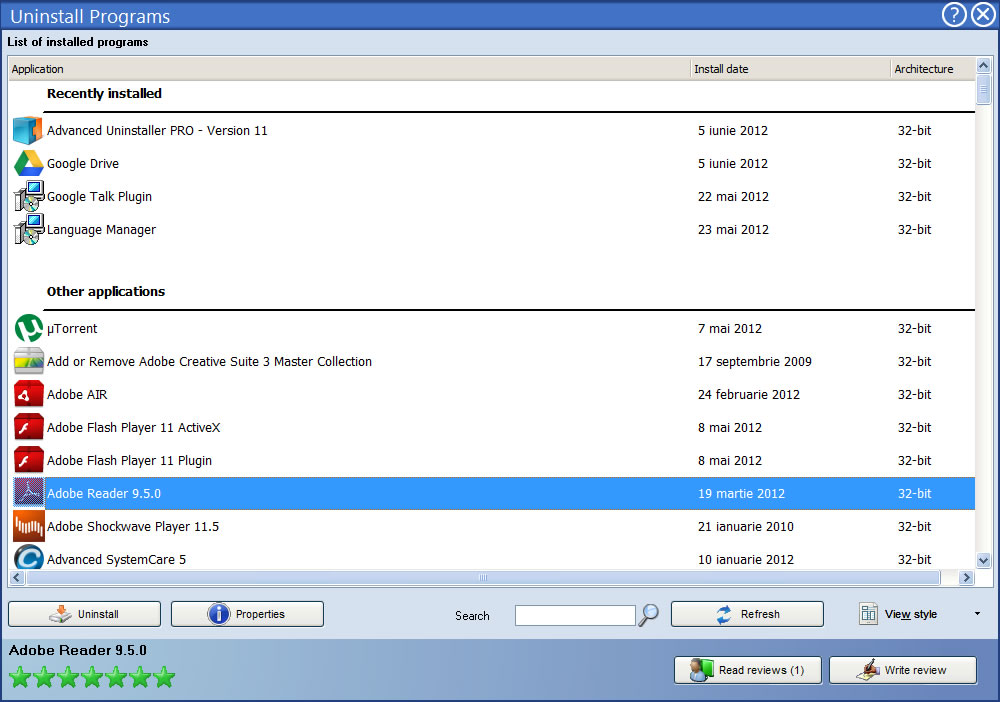This screenshot has height=702, width=1000.
Task: Select Advanced SystemCare 5 entry
Action: pos(492,557)
